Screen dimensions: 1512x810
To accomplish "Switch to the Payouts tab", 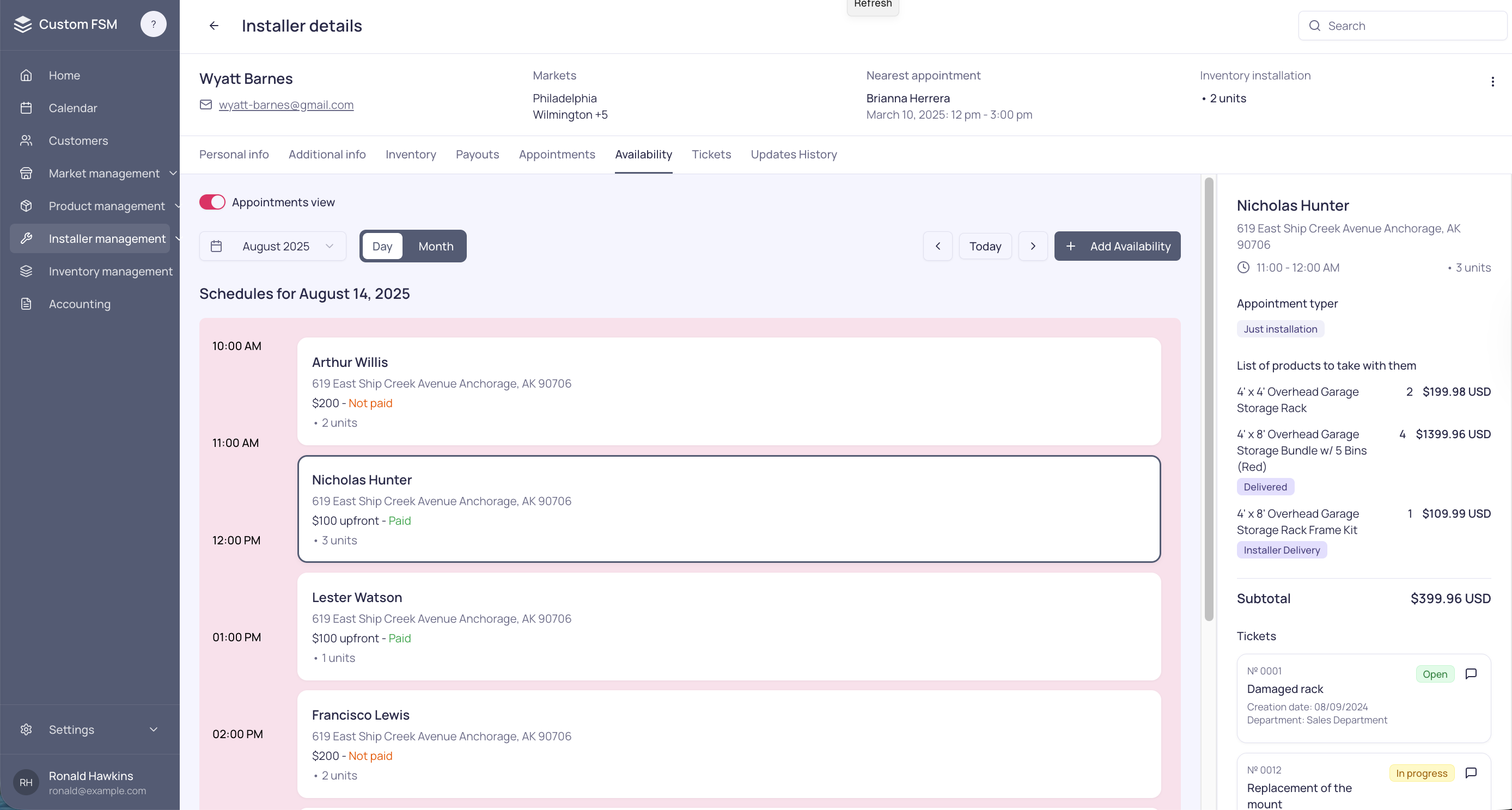I will [x=477, y=154].
